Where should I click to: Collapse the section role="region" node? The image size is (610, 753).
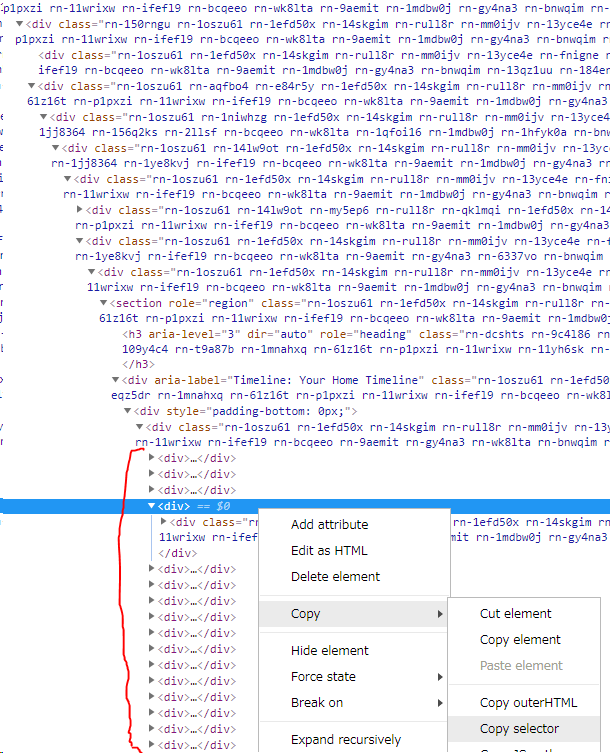(x=103, y=303)
